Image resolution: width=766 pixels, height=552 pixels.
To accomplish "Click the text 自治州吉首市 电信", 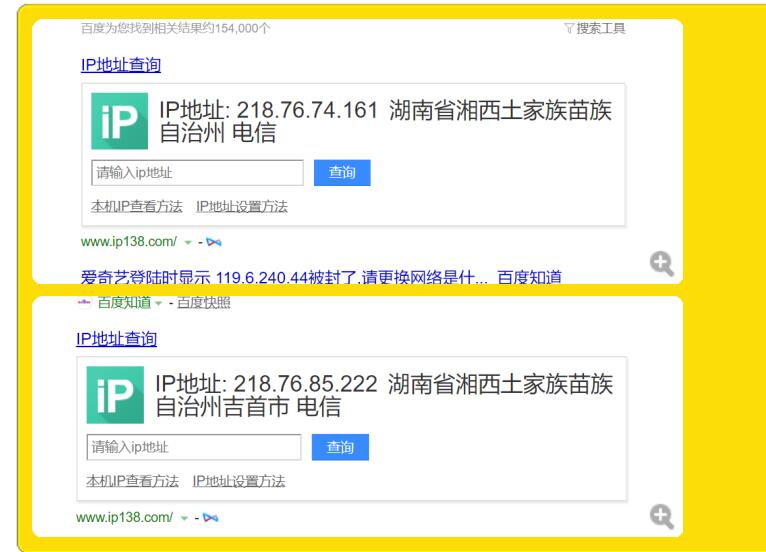I will point(248,407).
